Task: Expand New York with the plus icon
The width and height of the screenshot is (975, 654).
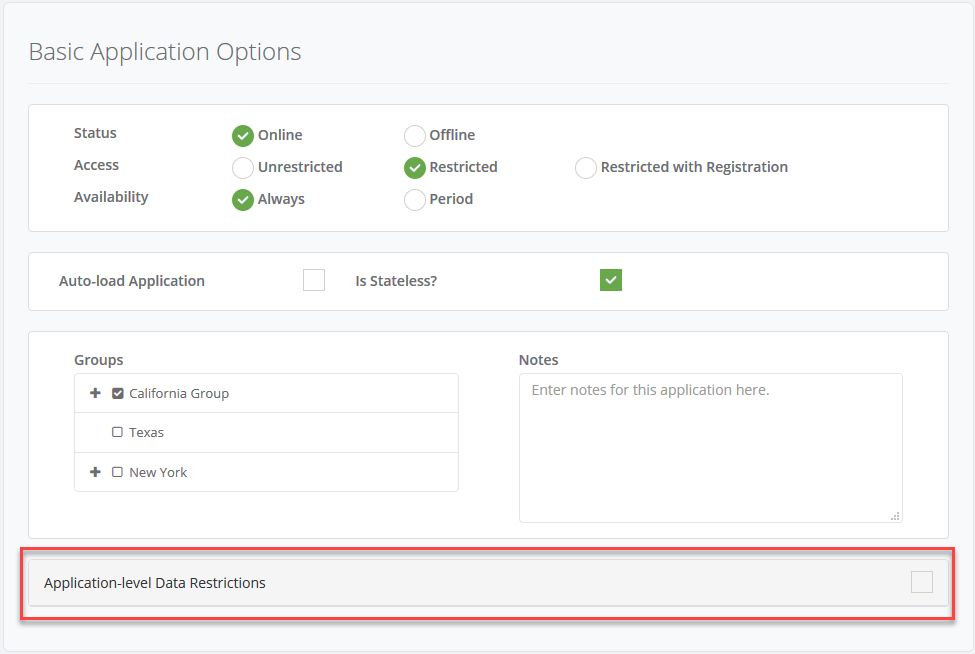Action: [x=95, y=471]
